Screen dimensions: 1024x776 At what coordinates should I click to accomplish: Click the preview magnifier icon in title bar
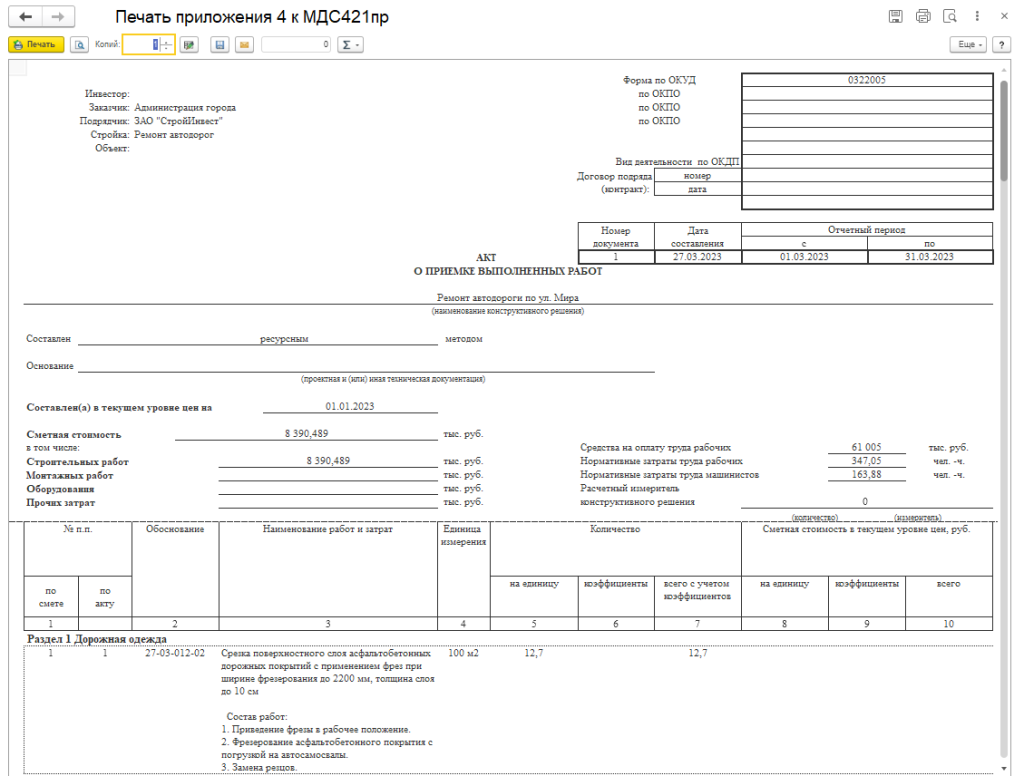pos(949,17)
